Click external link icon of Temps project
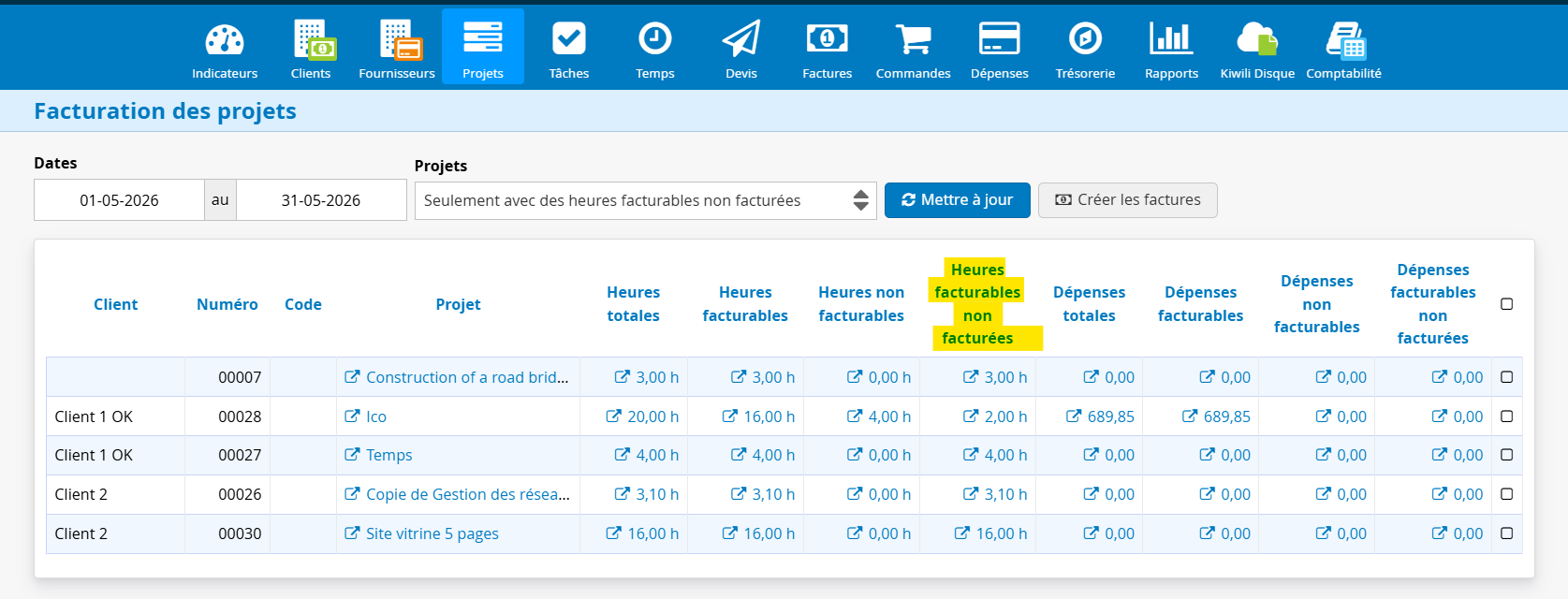The height and width of the screenshot is (599, 1568). click(352, 455)
